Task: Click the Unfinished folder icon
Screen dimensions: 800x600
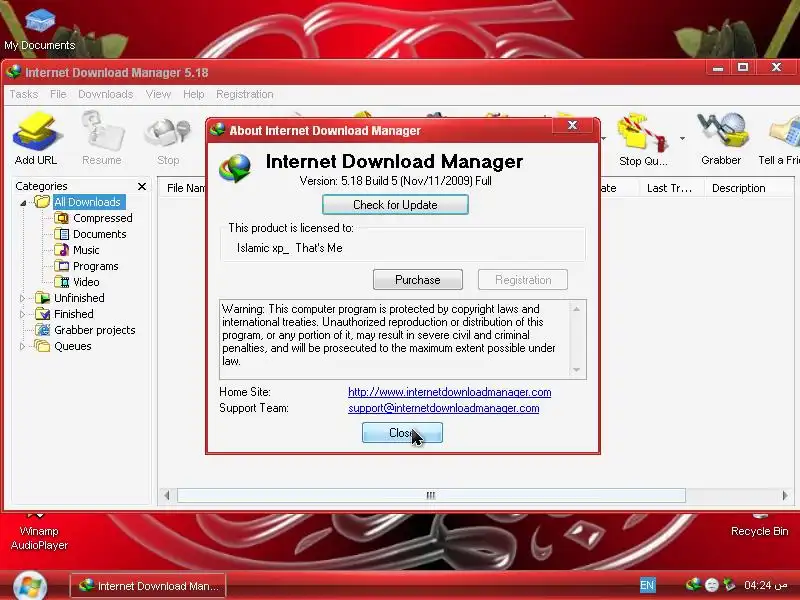Action: 42,298
